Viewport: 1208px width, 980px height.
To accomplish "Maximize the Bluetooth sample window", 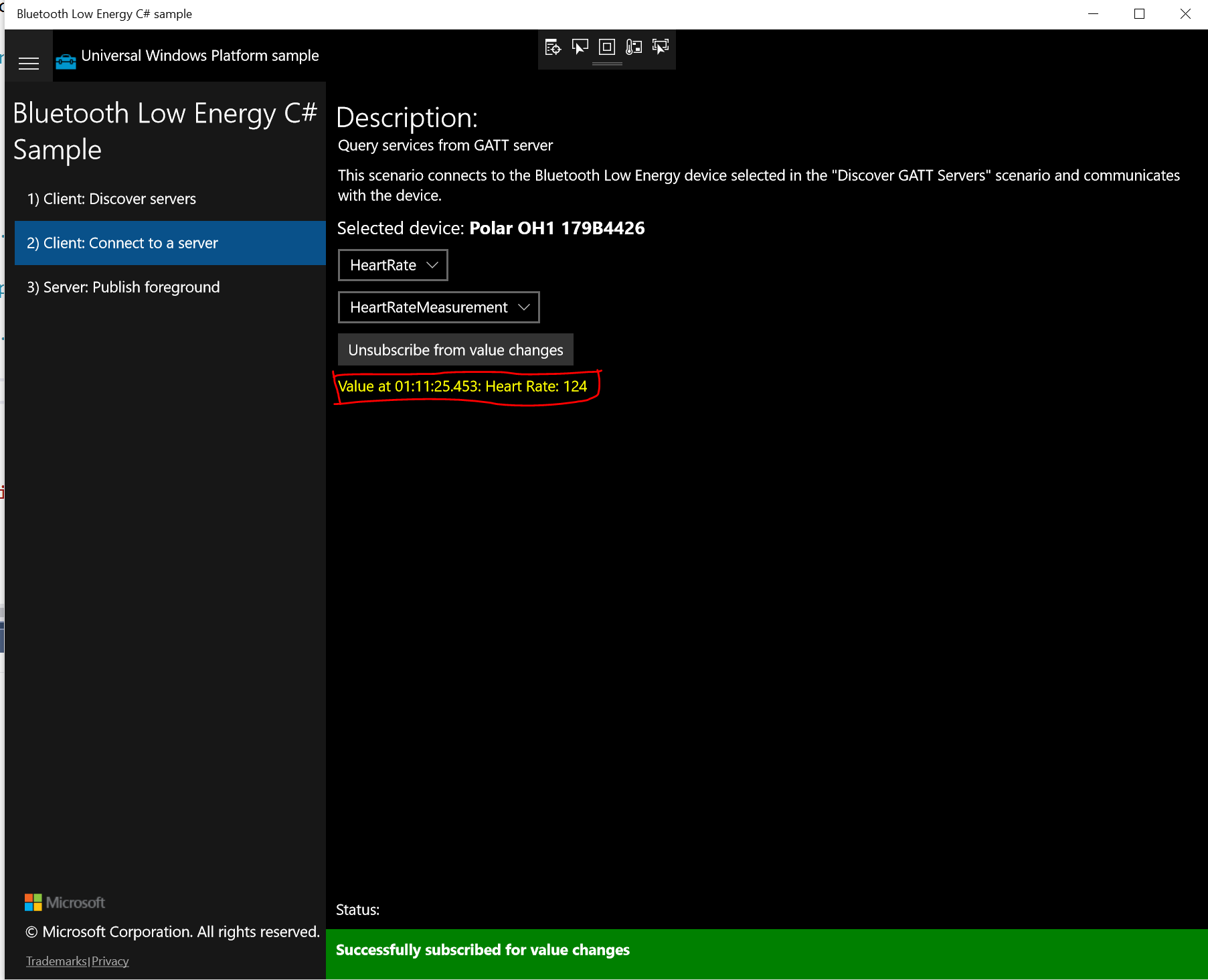I will (1139, 13).
